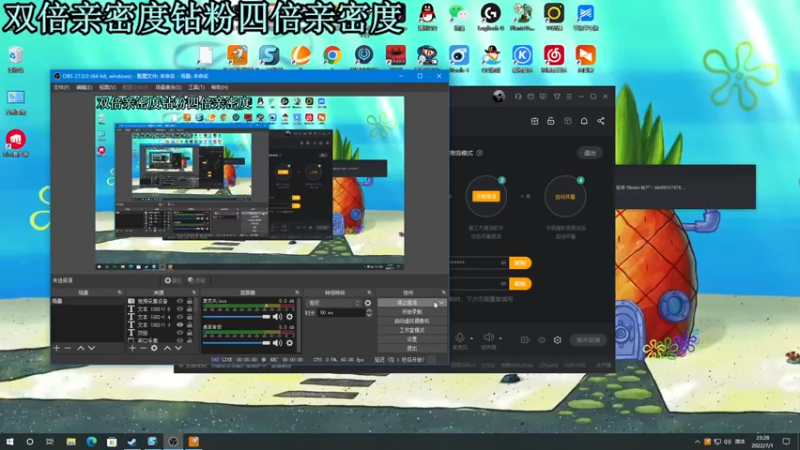Remove selected source with minus icon
The height and width of the screenshot is (450, 800).
coord(143,348)
